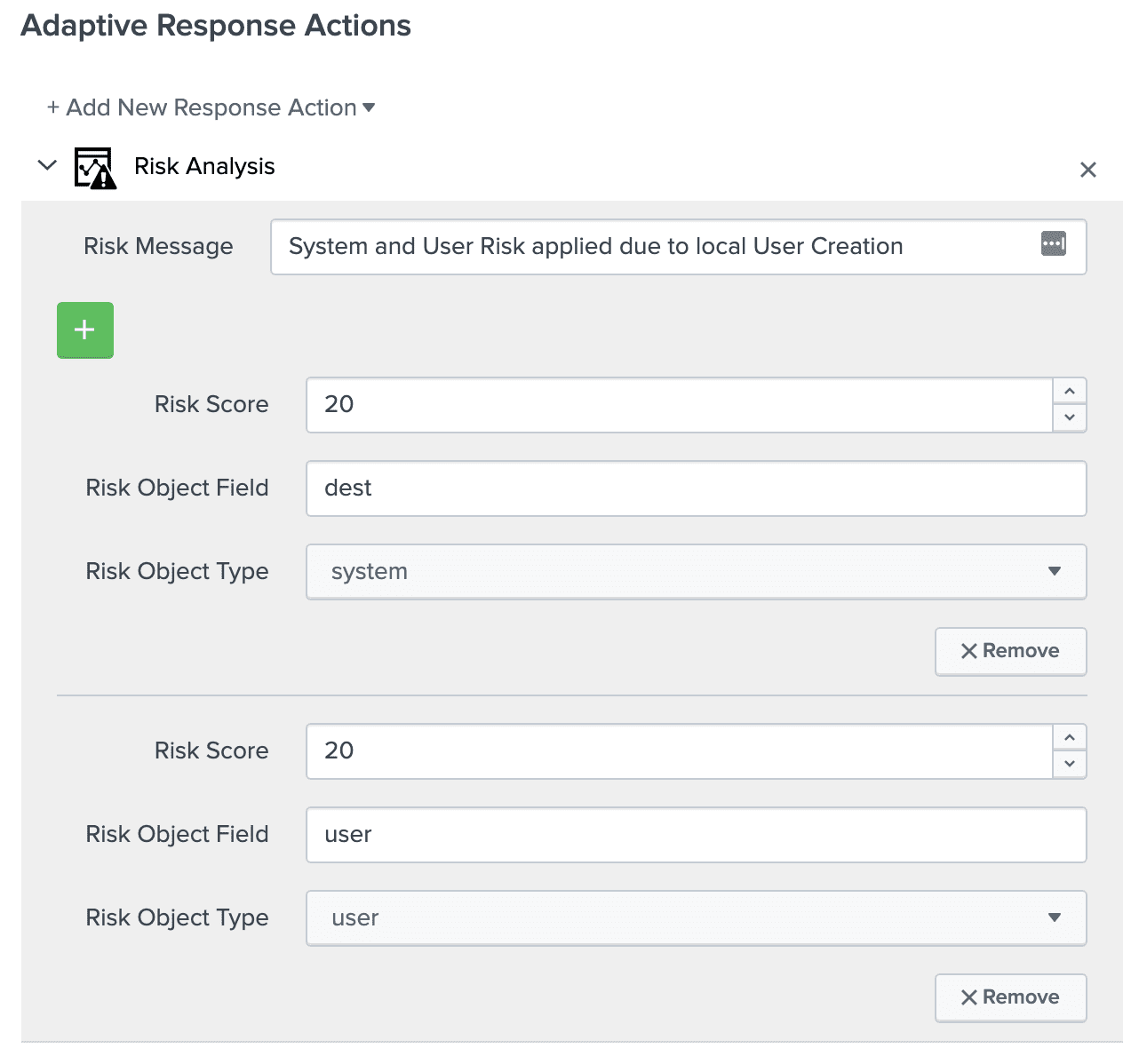Click down arrow on second Risk Score

coord(1071,765)
